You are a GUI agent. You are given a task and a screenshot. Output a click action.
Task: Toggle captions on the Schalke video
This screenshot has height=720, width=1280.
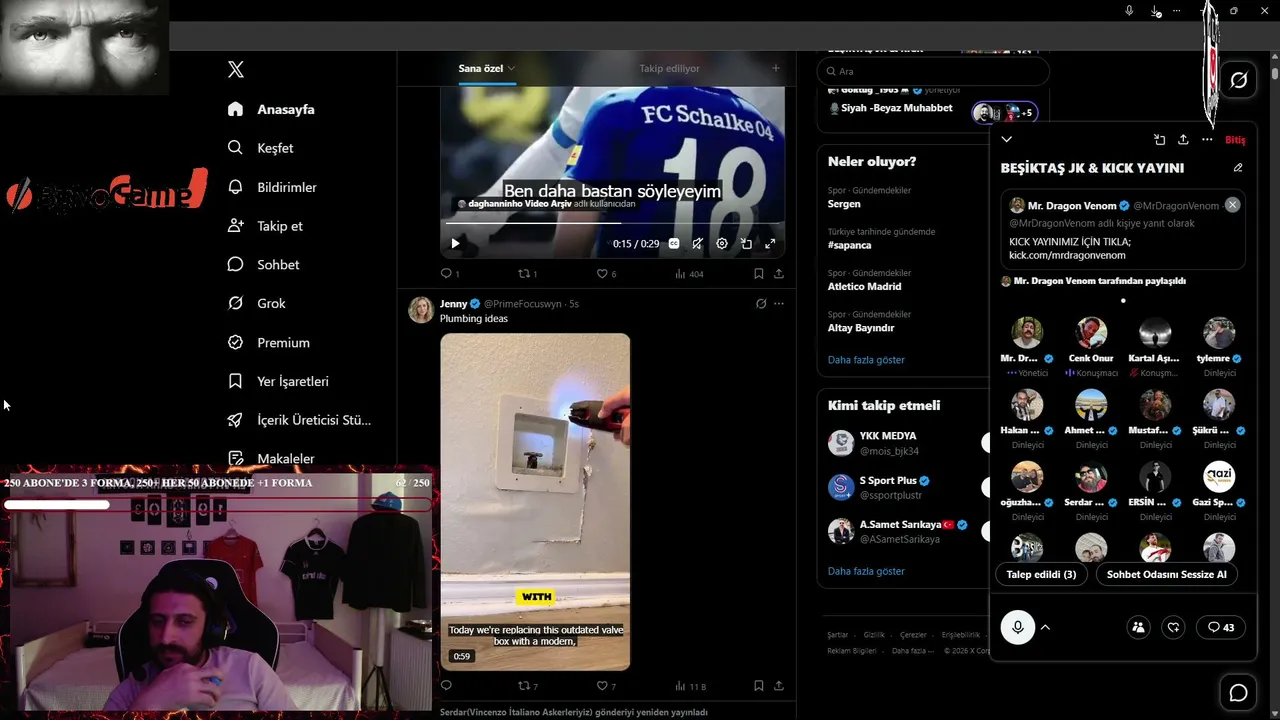674,243
